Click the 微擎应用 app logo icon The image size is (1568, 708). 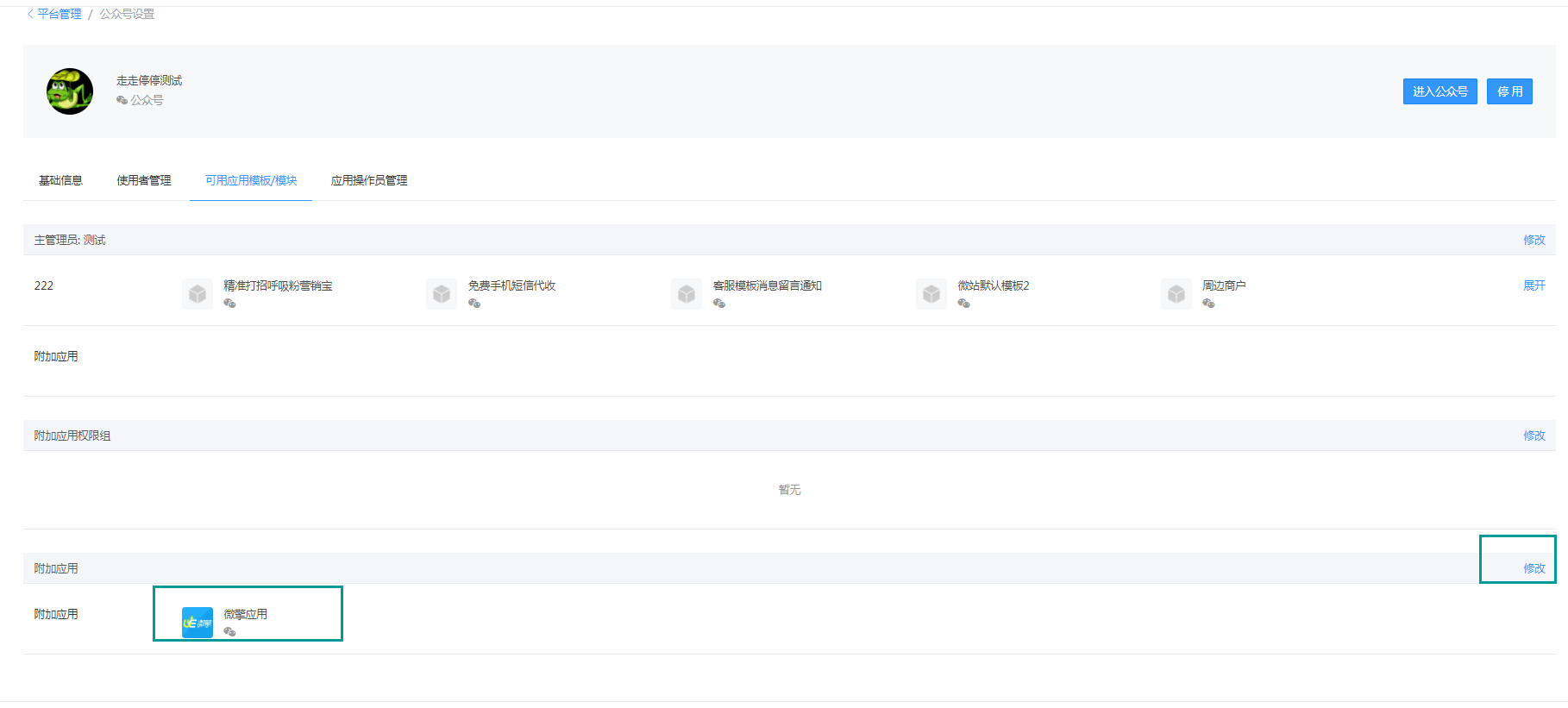tap(198, 623)
